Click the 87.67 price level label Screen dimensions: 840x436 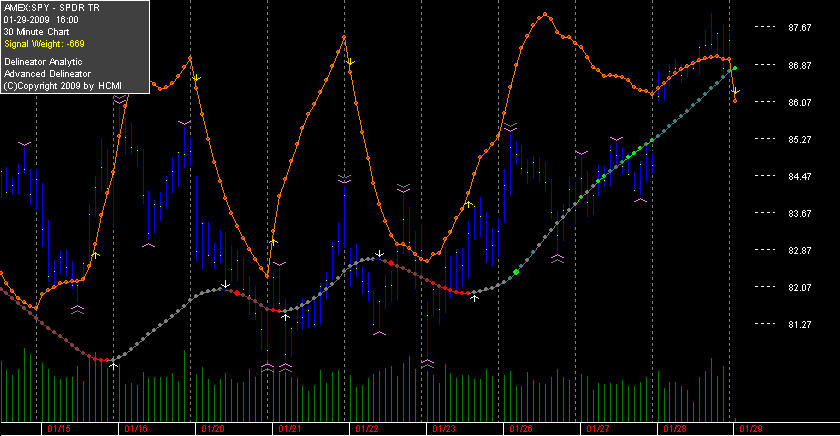(x=799, y=28)
